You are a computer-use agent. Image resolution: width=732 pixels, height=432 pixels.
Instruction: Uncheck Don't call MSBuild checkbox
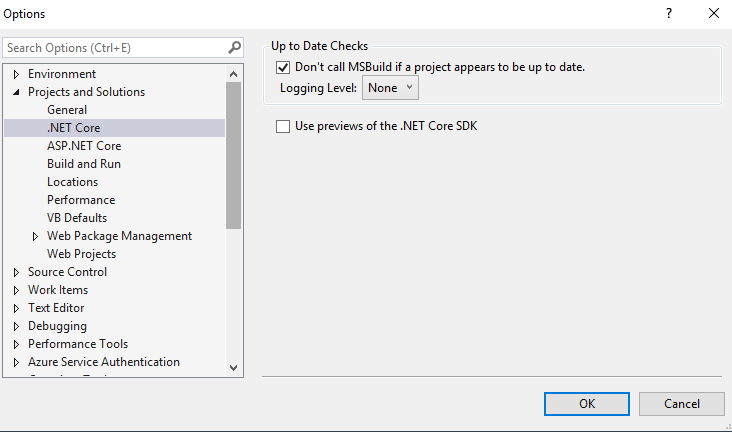283,67
